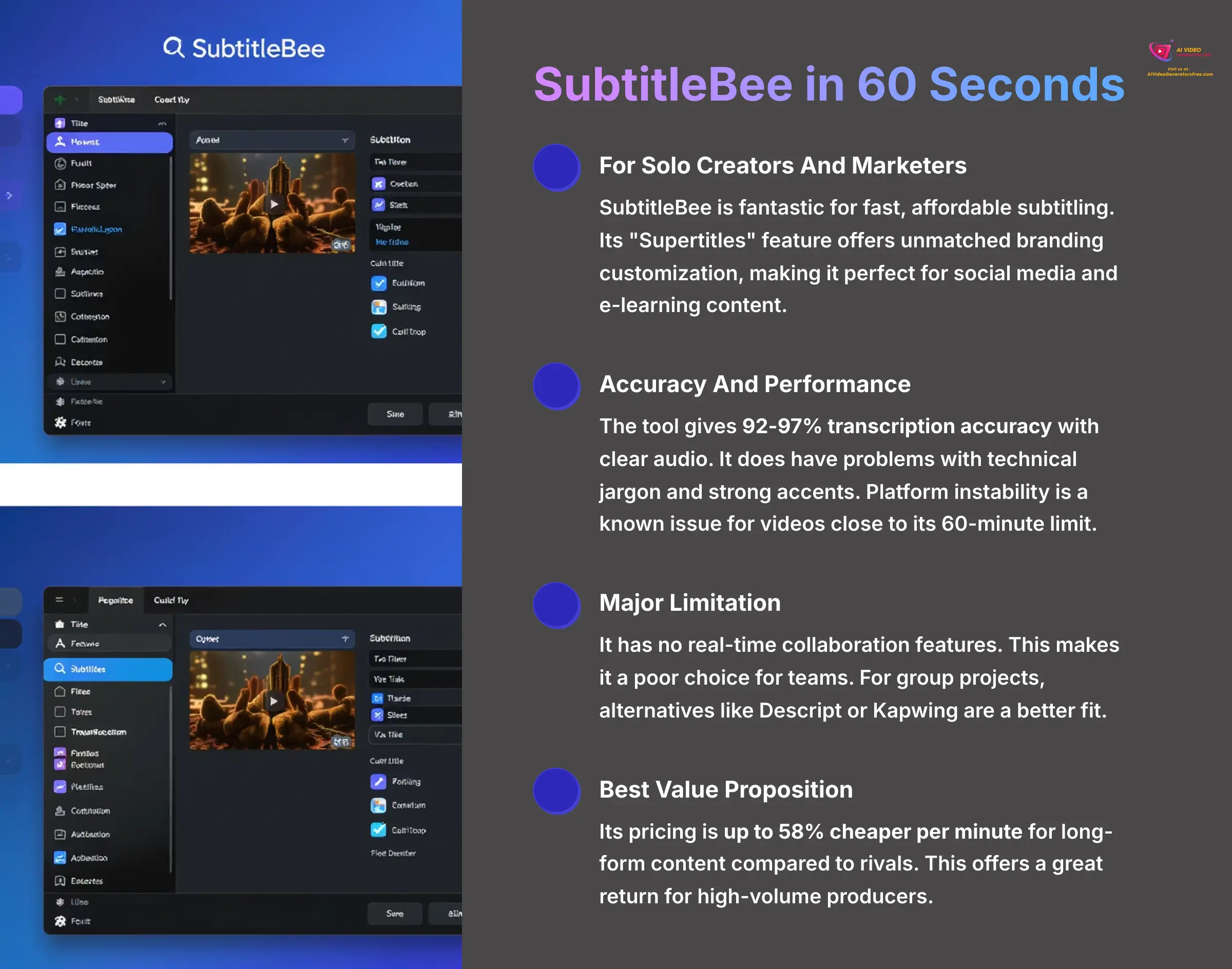Uncheck the Eduliiron checkbox

pos(379,283)
